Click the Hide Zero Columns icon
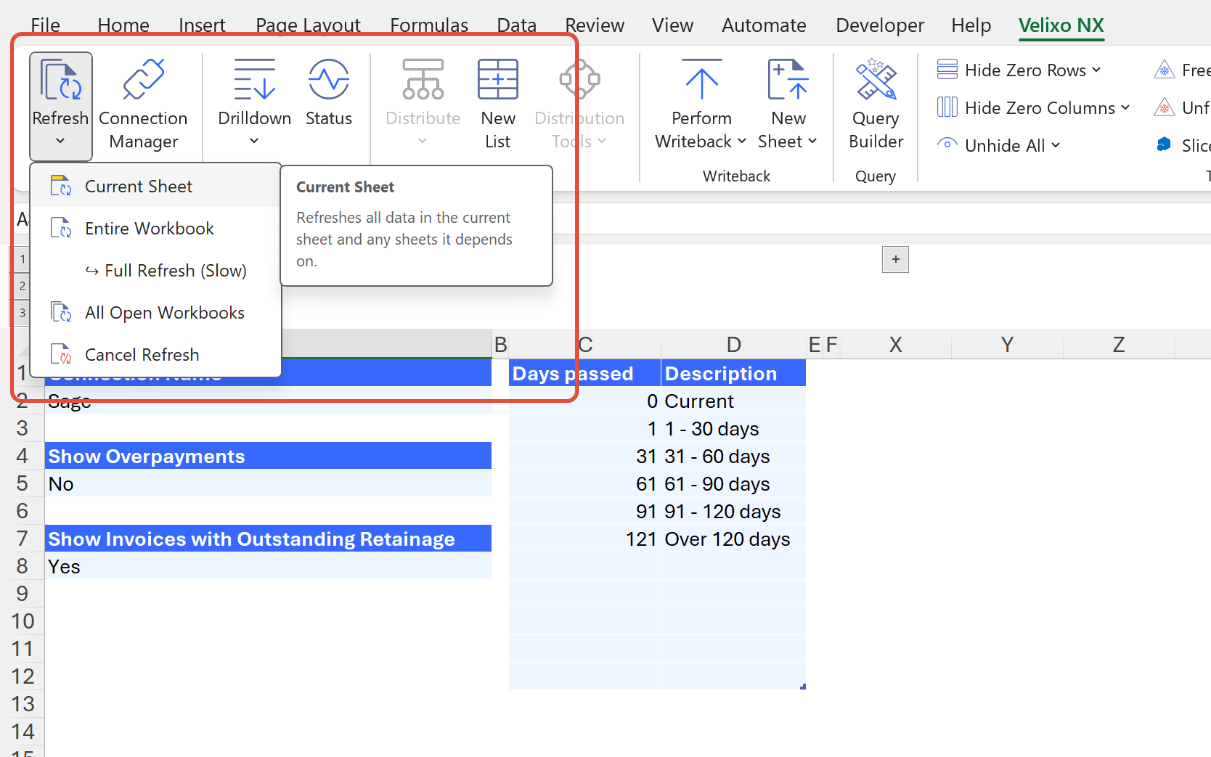The height and width of the screenshot is (757, 1211). [947, 107]
